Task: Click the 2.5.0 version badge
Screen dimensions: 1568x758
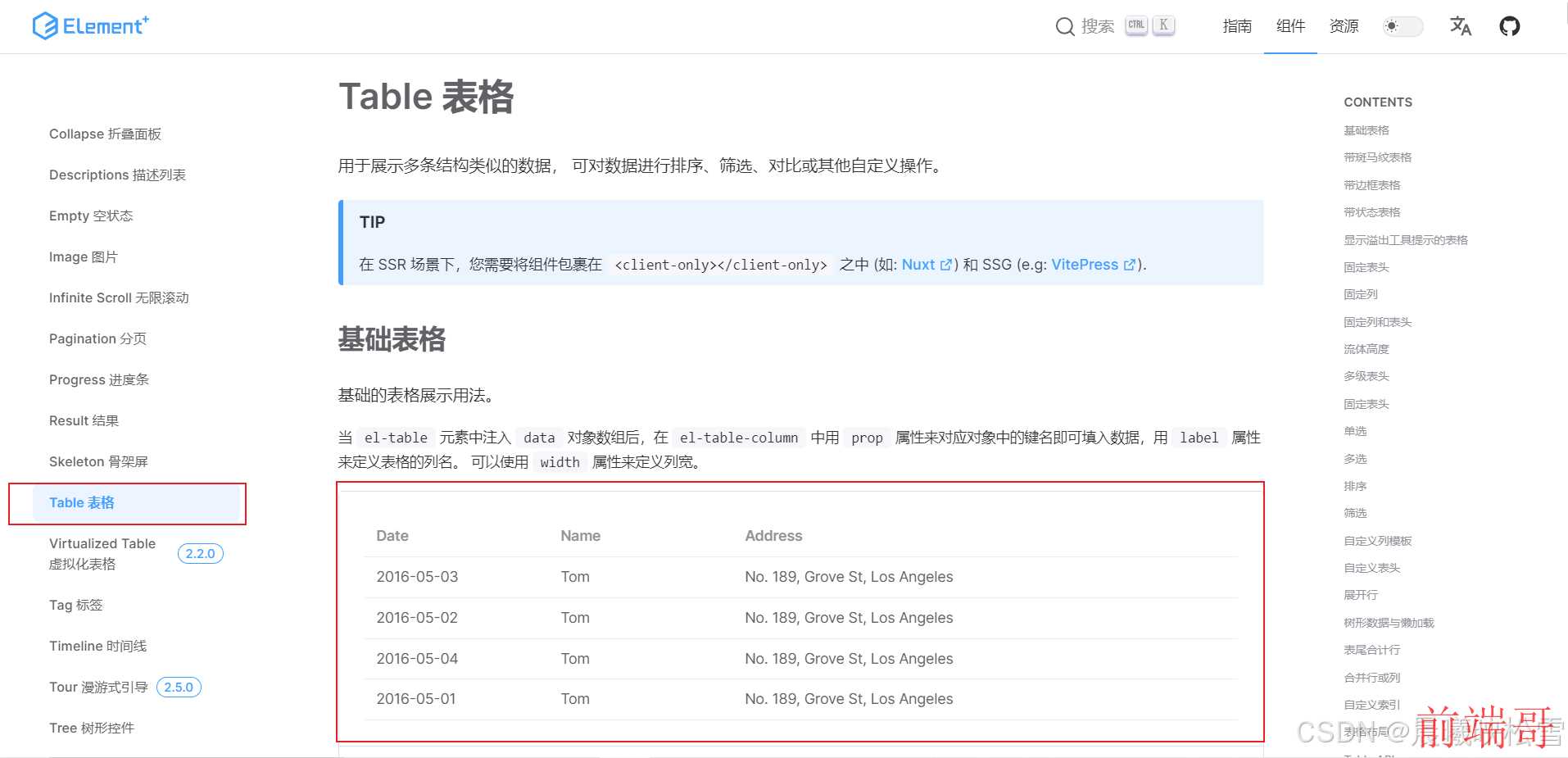Action: click(x=179, y=688)
